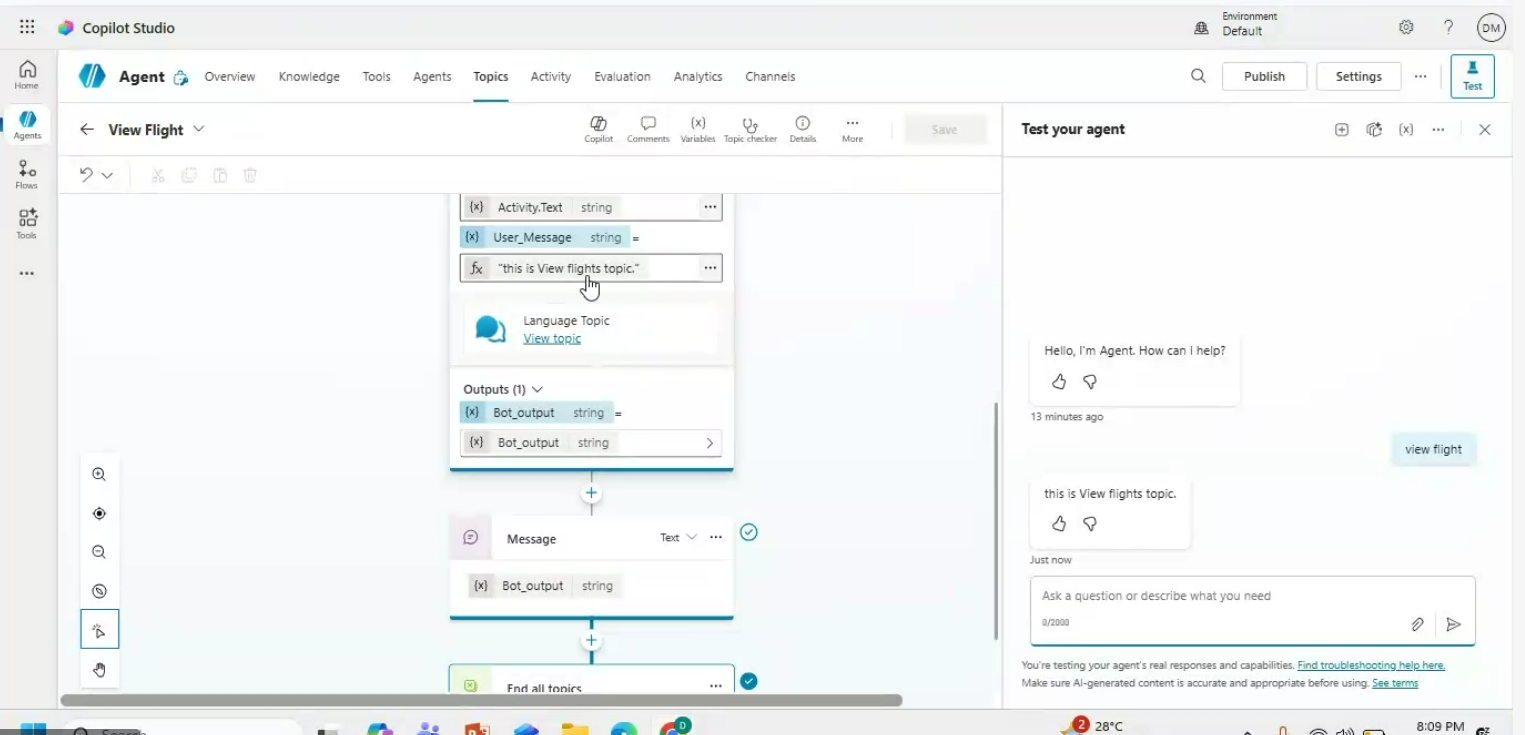
Task: Click the Publish button
Action: pos(1264,76)
